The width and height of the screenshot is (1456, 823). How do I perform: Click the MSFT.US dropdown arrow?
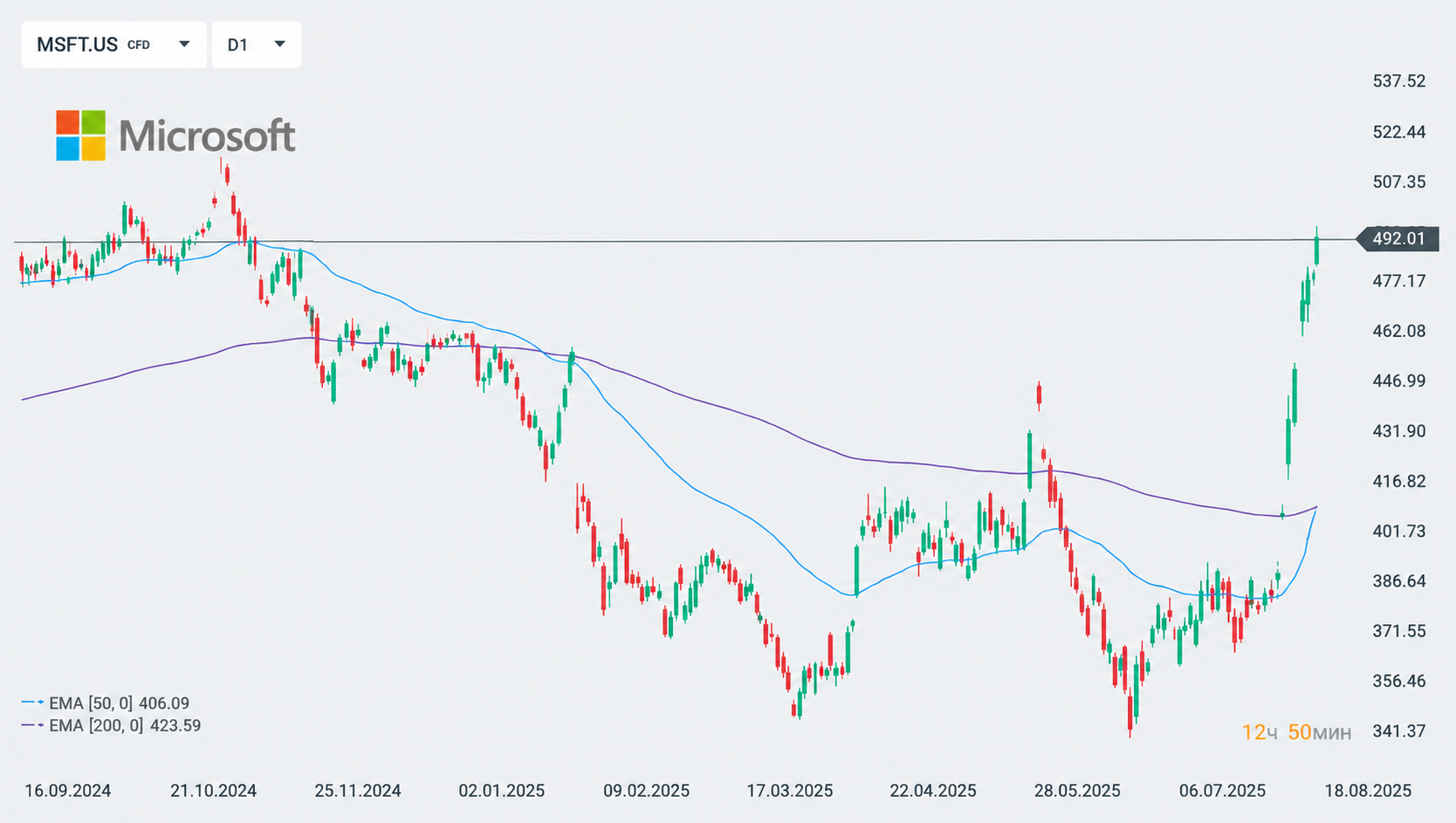tap(184, 45)
